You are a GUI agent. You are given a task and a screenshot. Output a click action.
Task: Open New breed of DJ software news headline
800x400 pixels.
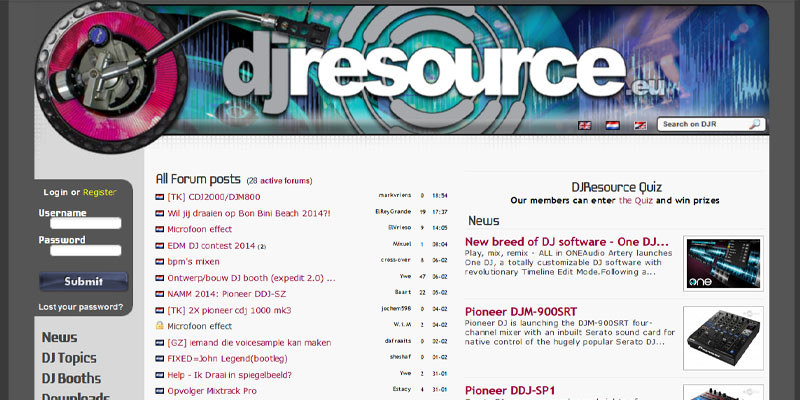coord(566,241)
